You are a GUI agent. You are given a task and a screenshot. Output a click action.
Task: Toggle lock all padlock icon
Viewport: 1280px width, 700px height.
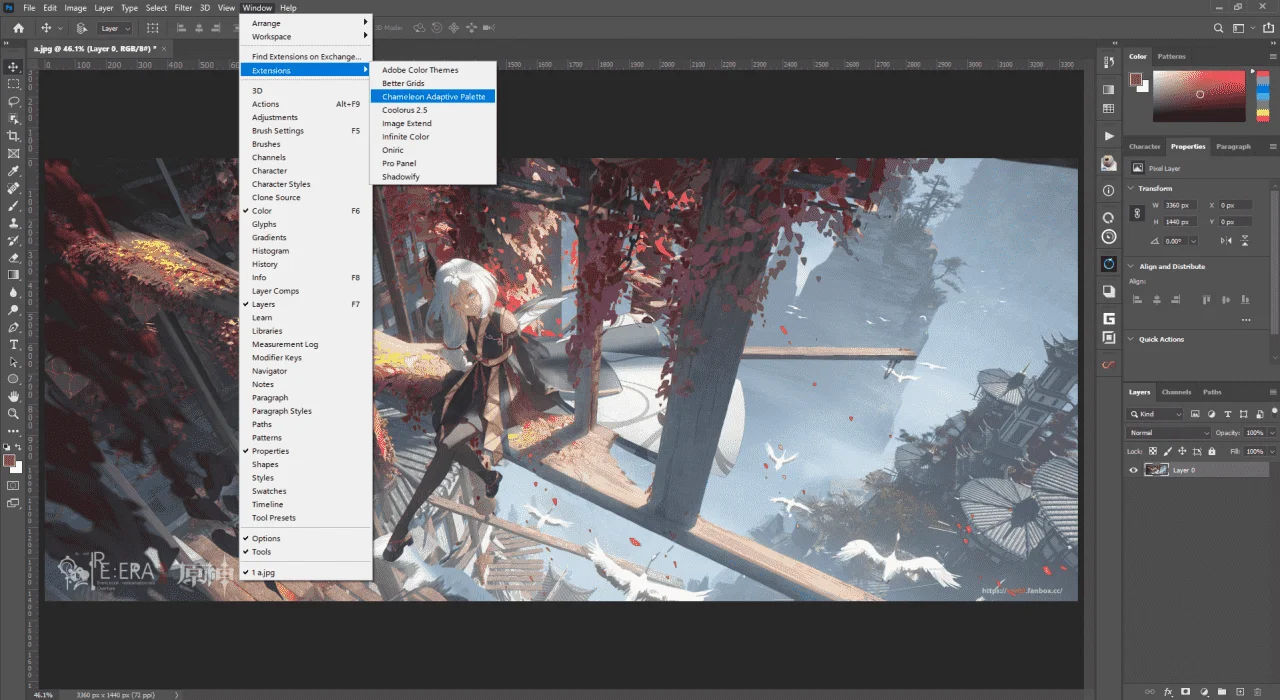1212,452
